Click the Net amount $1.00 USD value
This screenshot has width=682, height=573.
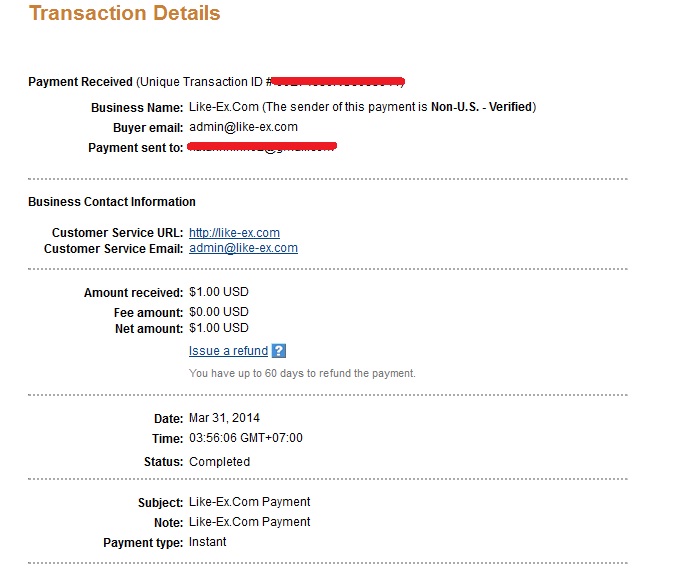click(x=219, y=328)
